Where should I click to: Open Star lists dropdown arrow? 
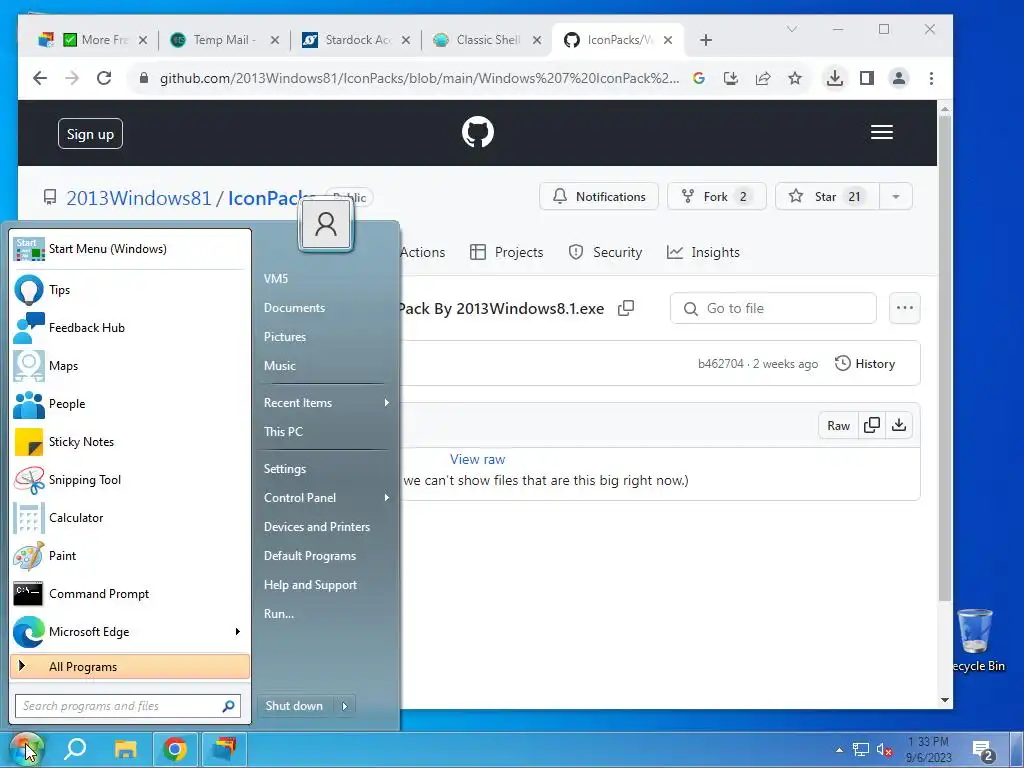[x=896, y=197]
